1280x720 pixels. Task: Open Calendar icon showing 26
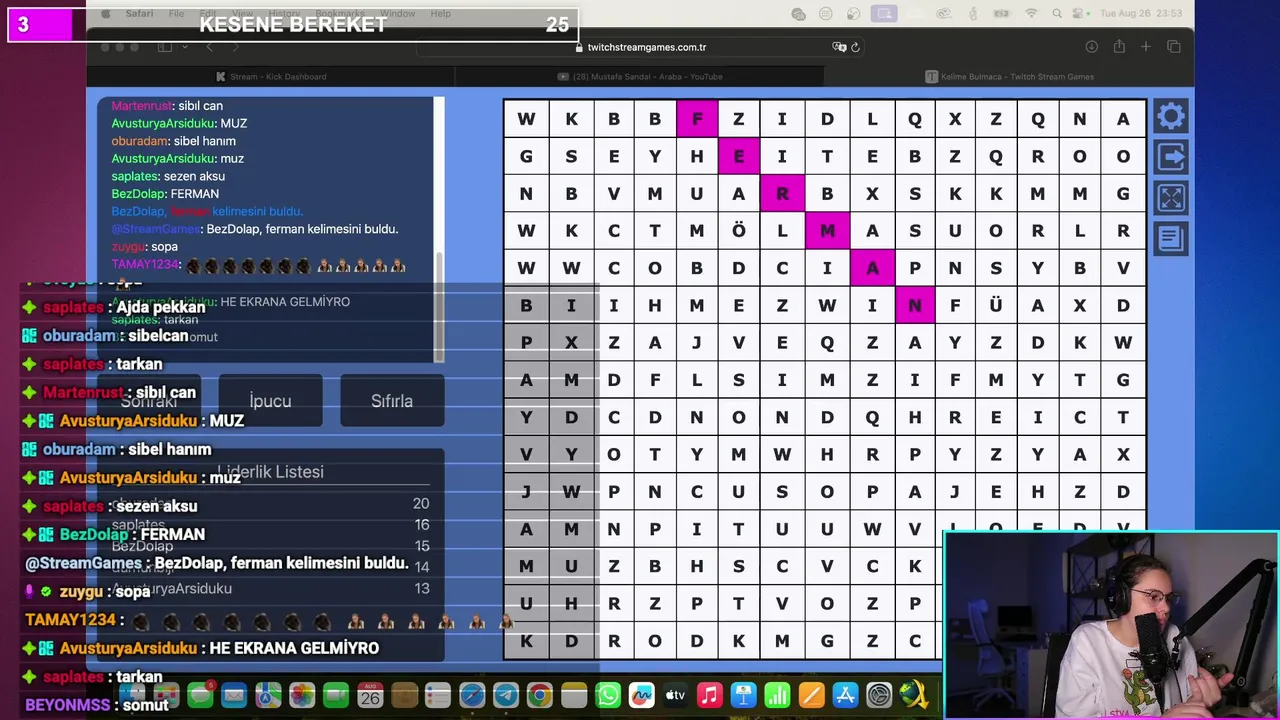point(370,695)
